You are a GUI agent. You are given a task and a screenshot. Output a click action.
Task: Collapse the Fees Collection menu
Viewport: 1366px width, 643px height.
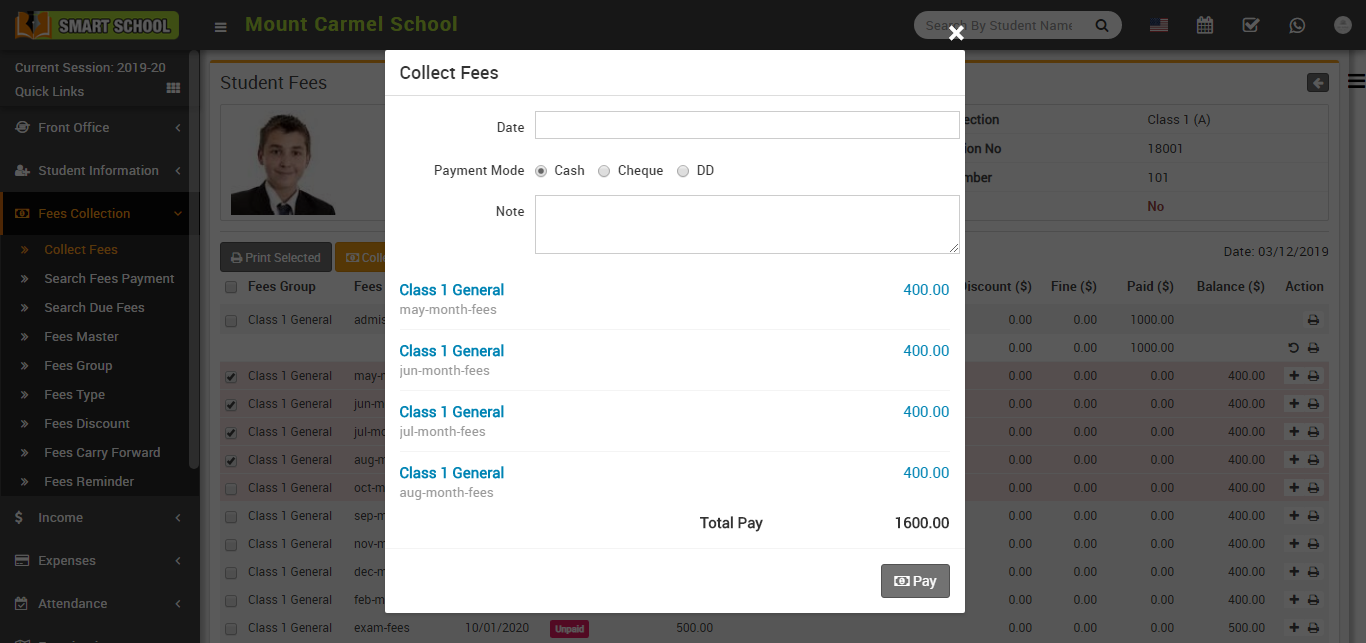[98, 214]
